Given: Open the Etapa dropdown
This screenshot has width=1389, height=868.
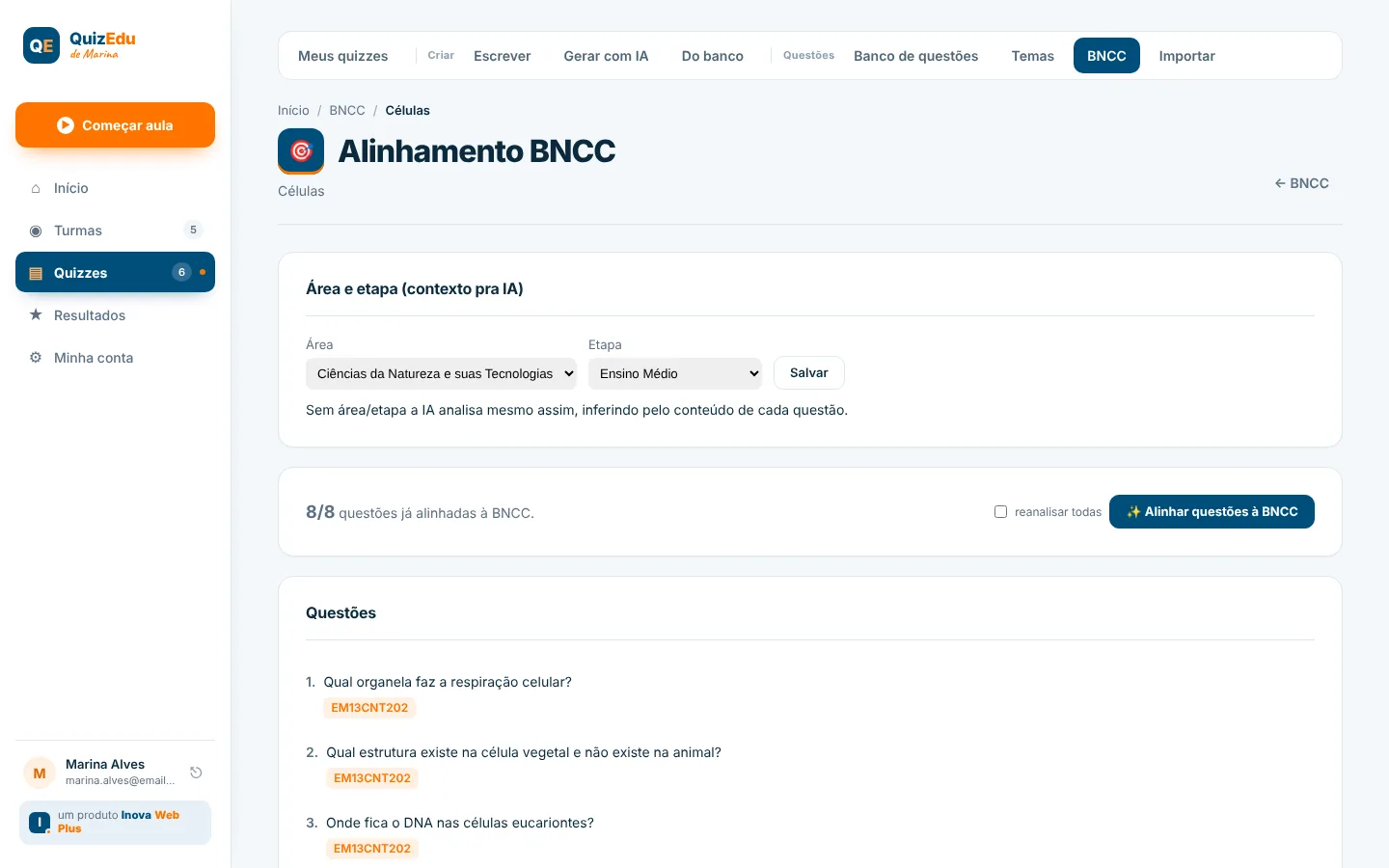Looking at the screenshot, I should (675, 373).
